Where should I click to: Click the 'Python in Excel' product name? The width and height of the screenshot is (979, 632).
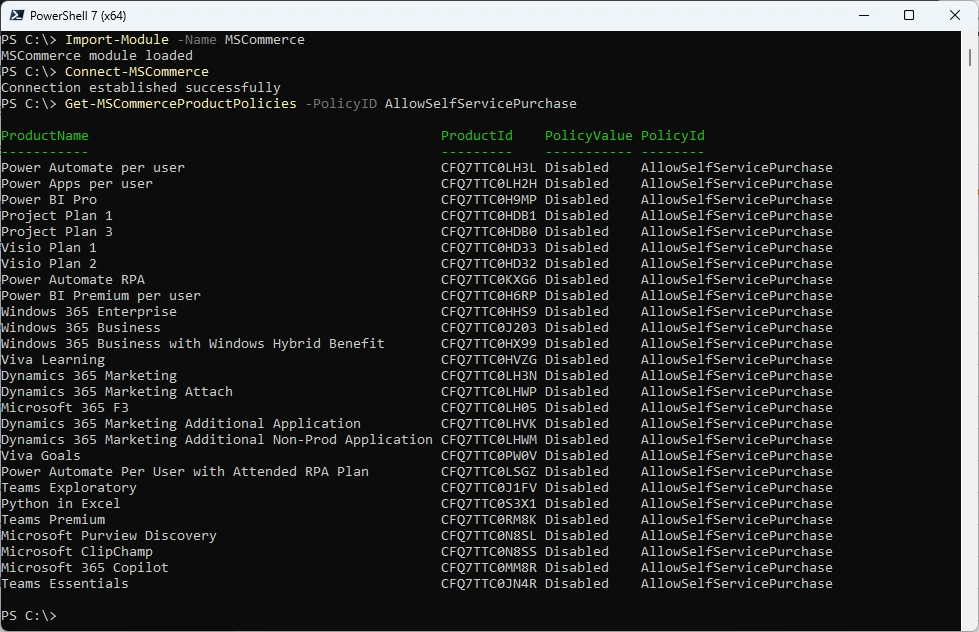(61, 503)
